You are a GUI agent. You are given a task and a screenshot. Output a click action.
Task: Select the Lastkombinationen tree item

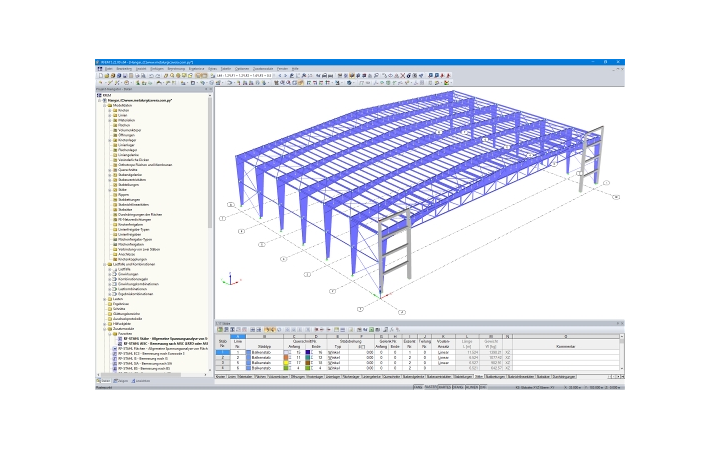pos(132,289)
